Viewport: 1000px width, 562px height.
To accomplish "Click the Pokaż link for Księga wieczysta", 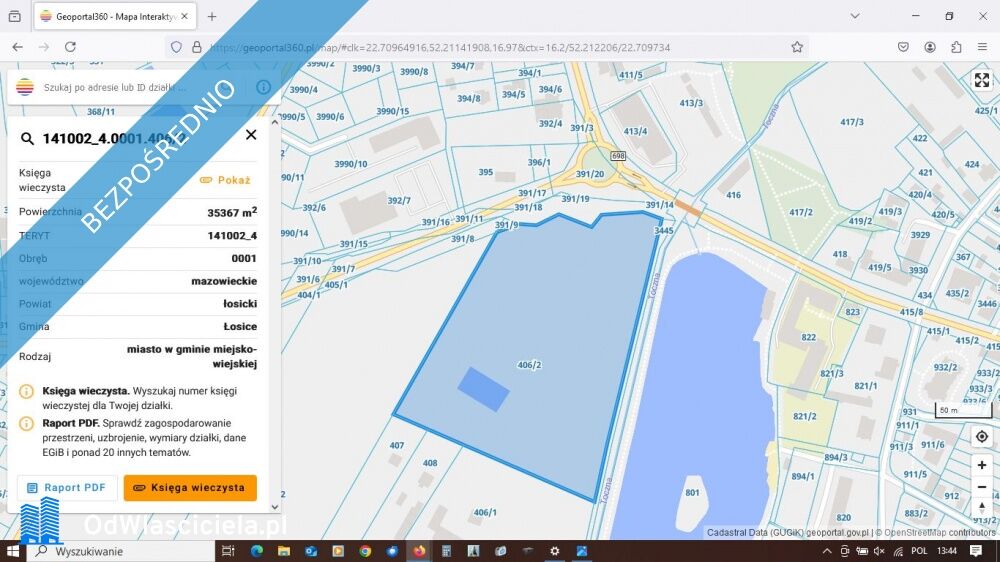I will tap(225, 180).
